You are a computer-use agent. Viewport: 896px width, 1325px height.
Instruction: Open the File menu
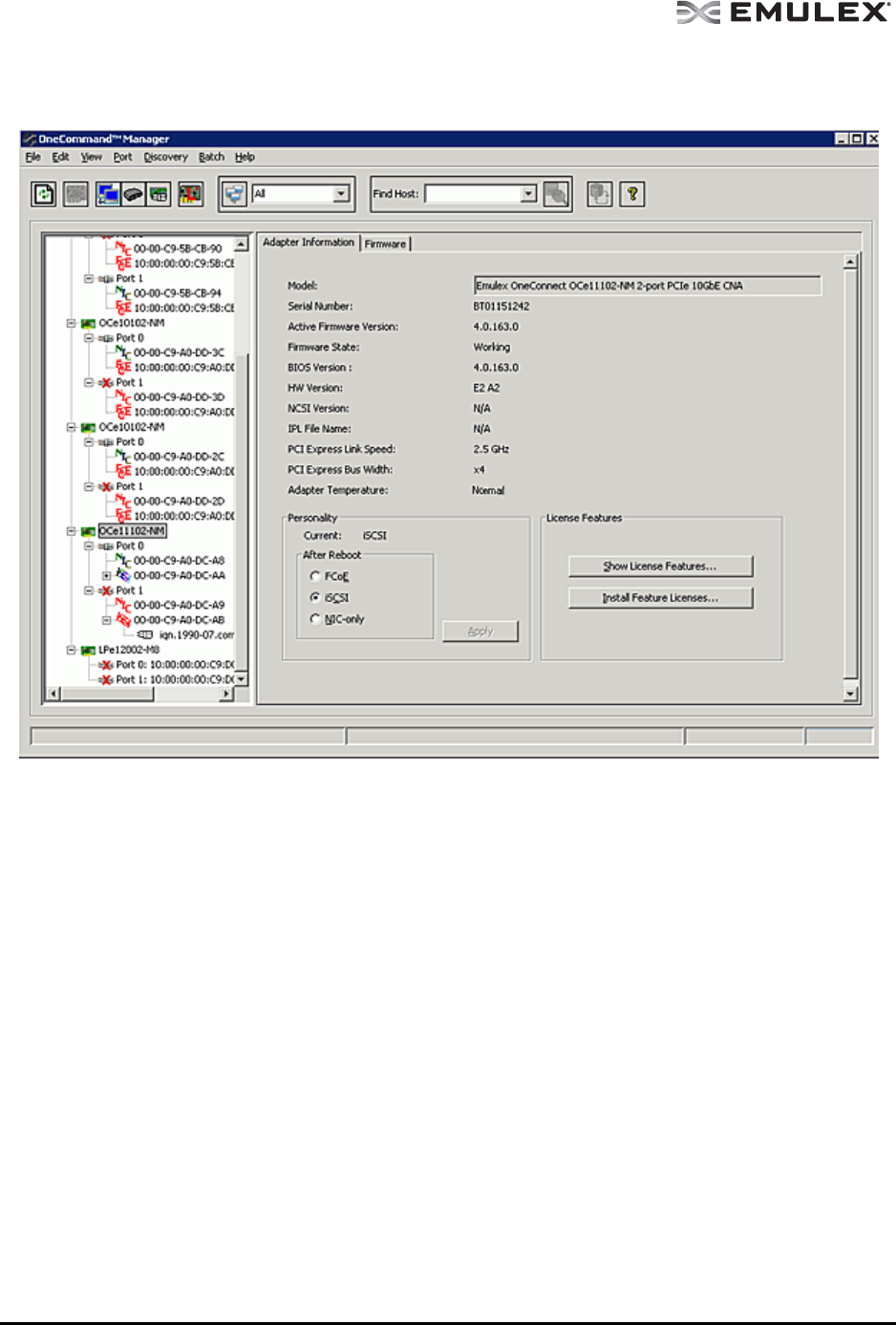coord(33,158)
